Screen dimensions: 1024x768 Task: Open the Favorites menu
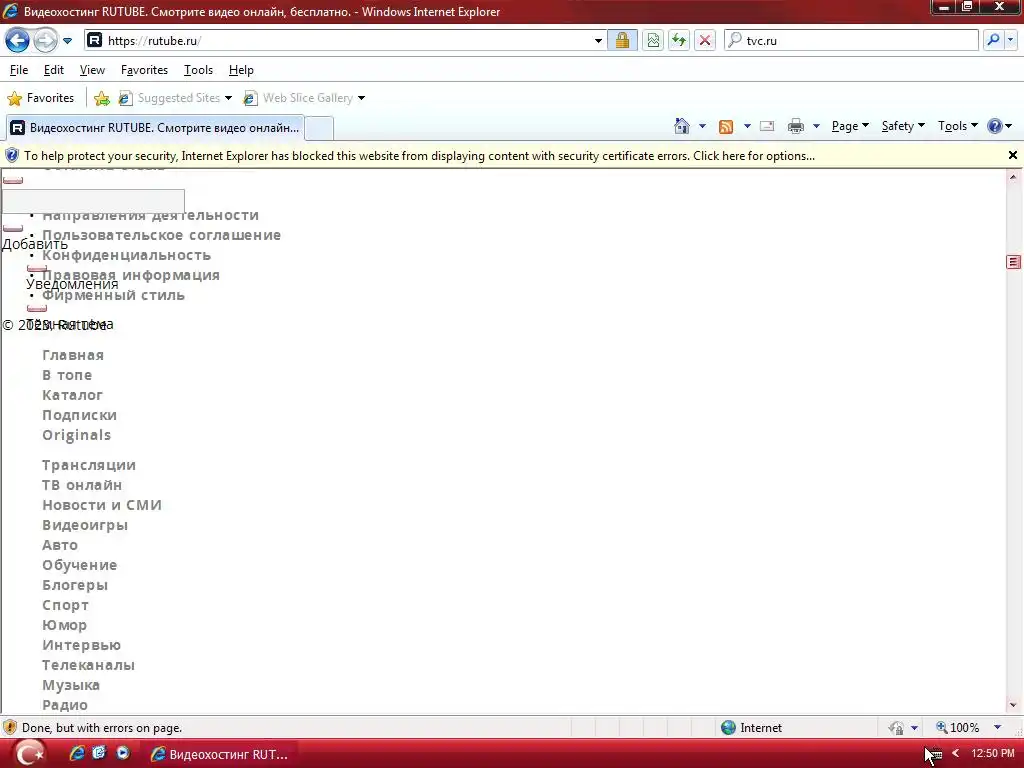(x=144, y=70)
